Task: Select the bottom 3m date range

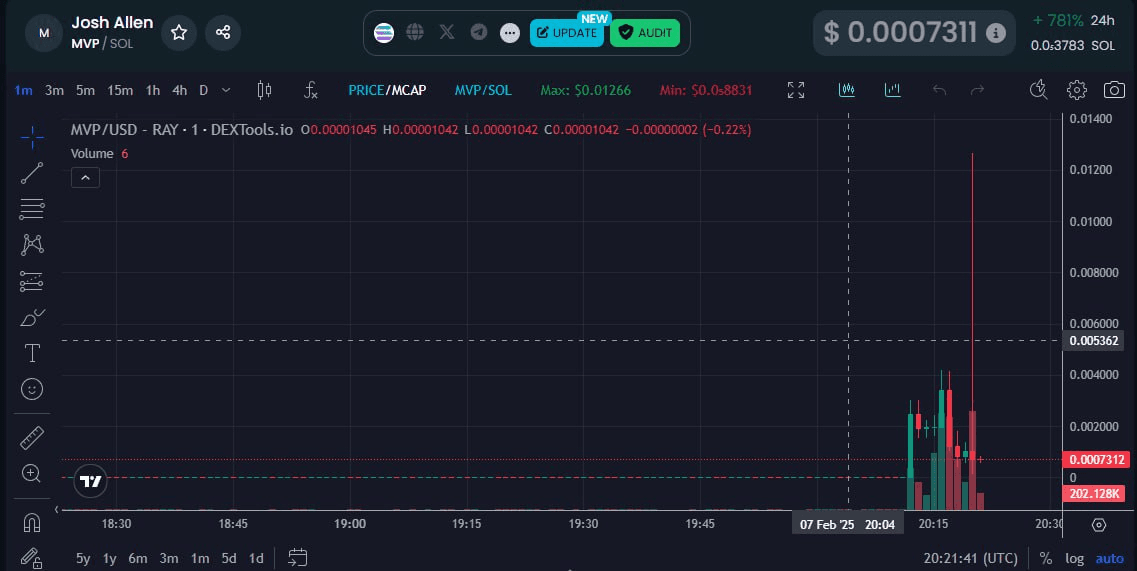Action: (169, 559)
